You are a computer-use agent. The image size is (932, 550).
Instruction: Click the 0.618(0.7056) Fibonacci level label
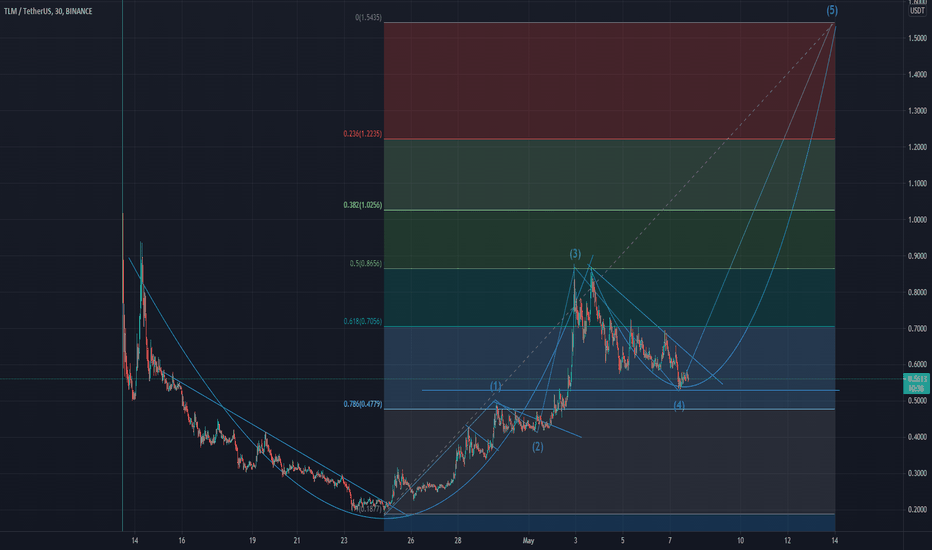(363, 322)
